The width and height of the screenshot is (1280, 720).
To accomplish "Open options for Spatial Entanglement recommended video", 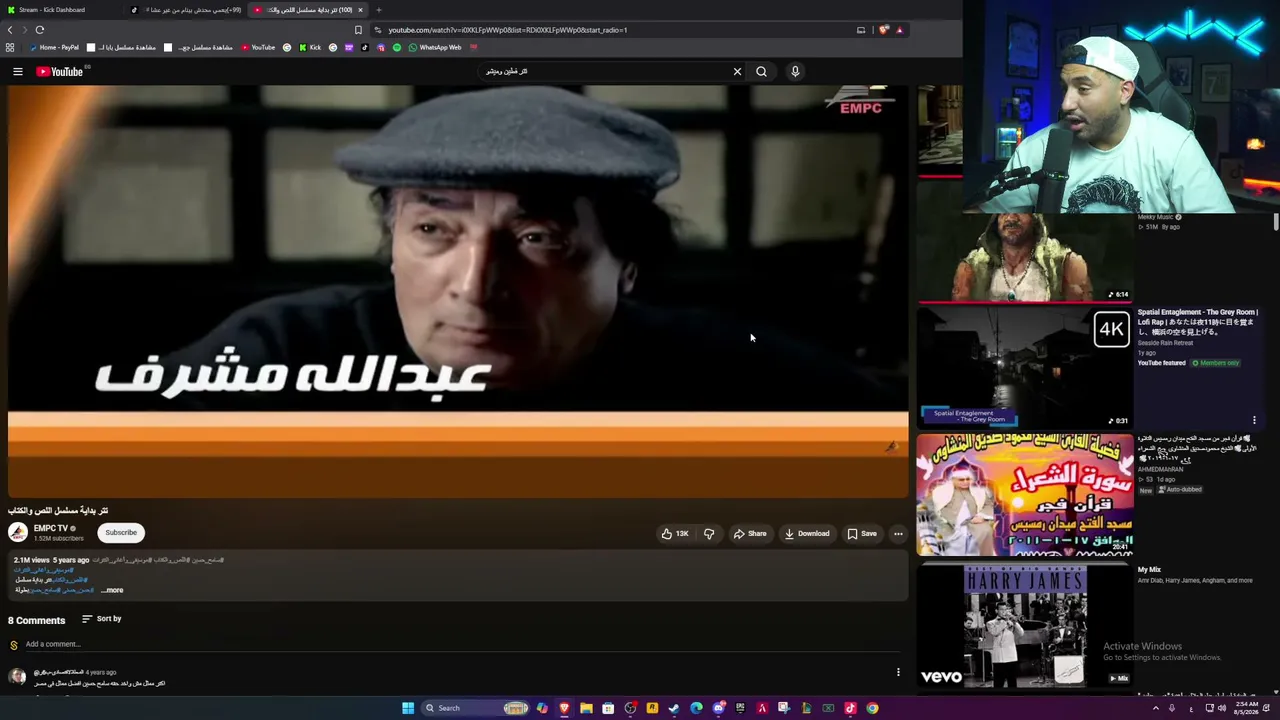I will [1254, 420].
